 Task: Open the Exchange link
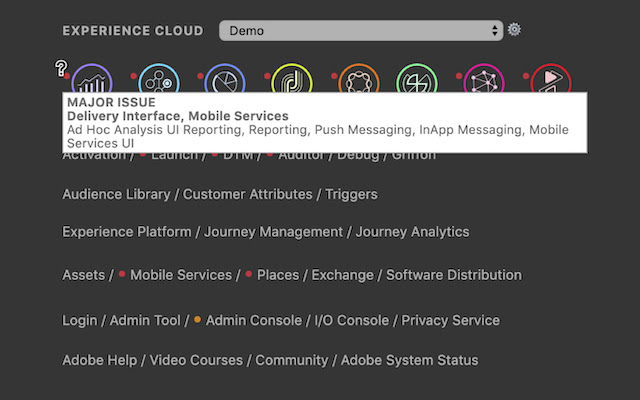[342, 275]
